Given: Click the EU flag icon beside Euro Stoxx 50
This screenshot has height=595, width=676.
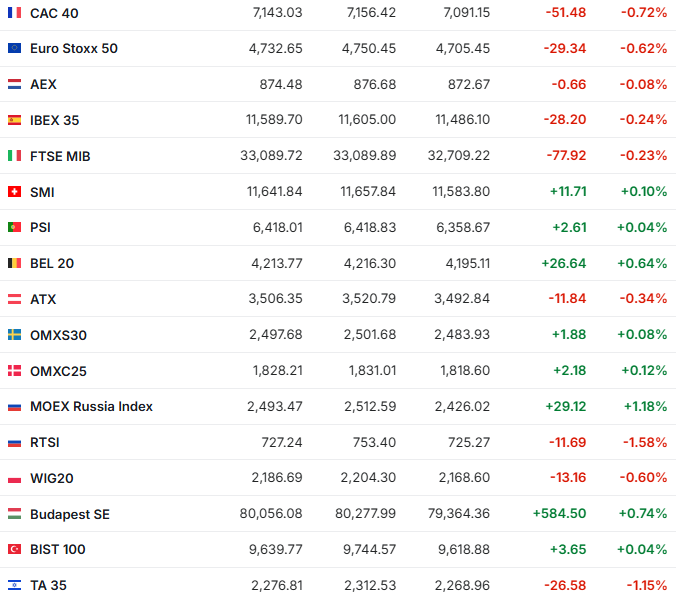Looking at the screenshot, I should click(14, 48).
